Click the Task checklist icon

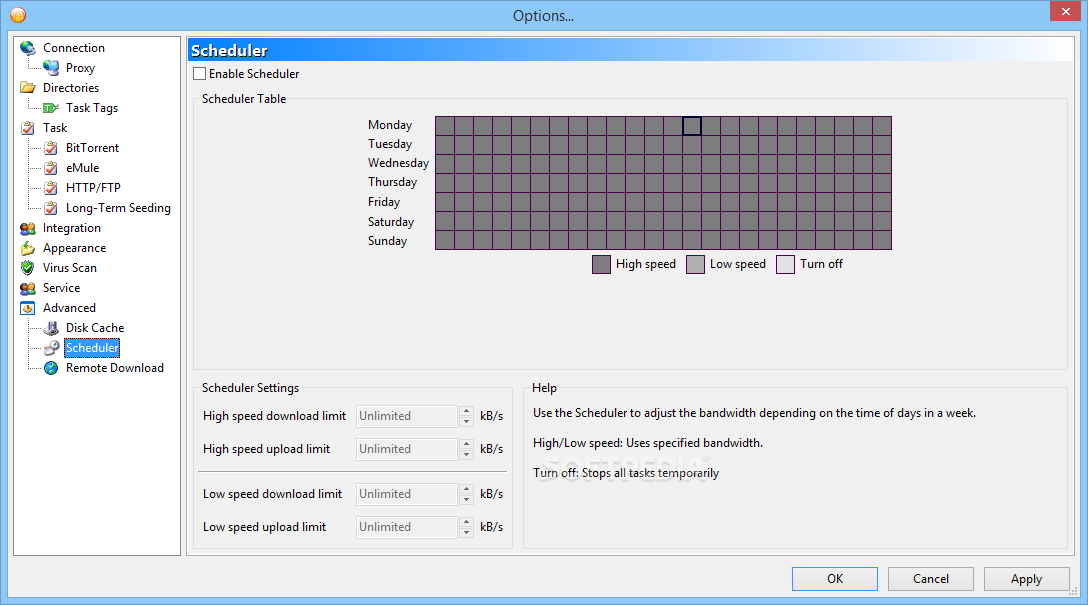(x=28, y=128)
